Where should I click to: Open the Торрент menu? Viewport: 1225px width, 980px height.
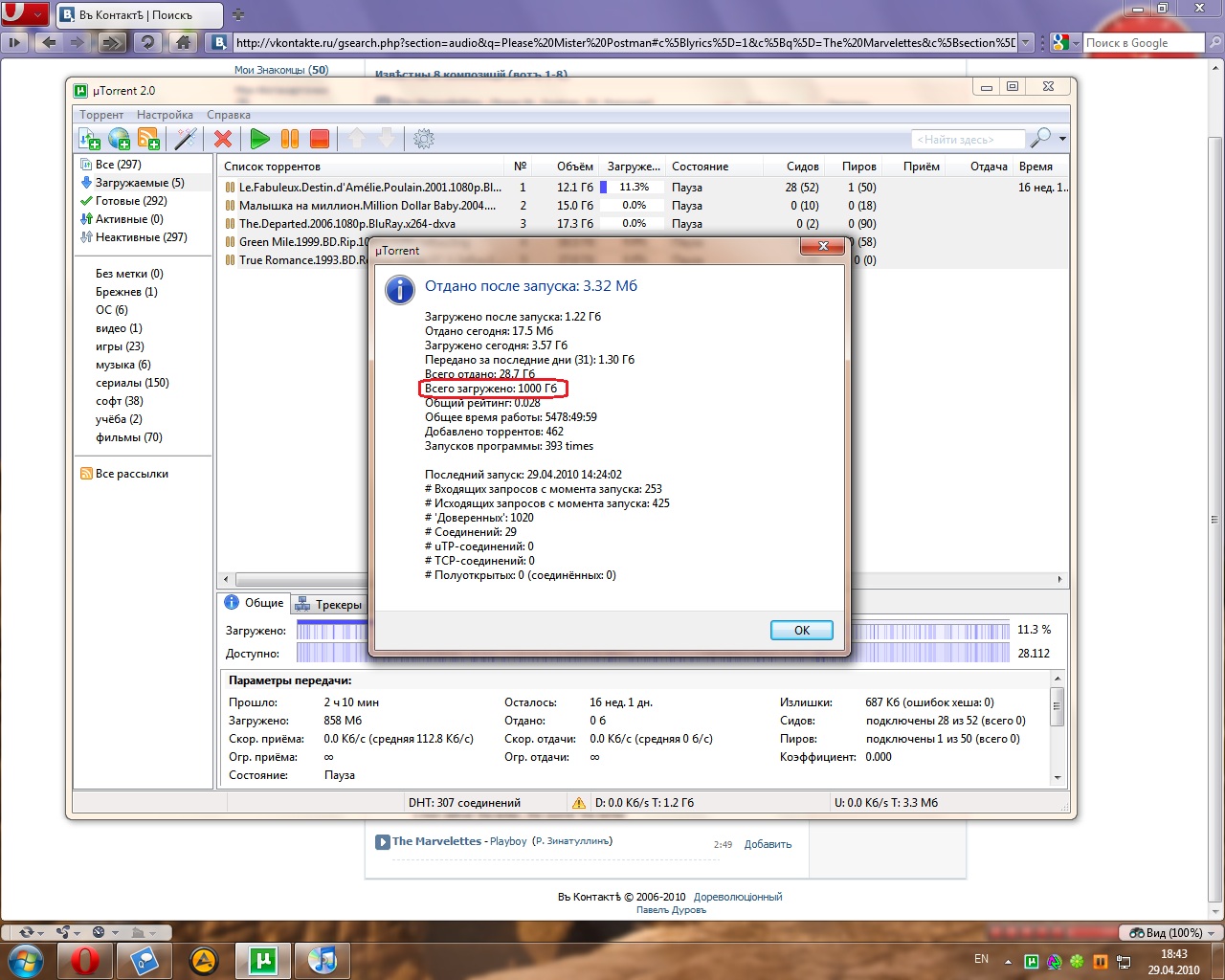[101, 115]
